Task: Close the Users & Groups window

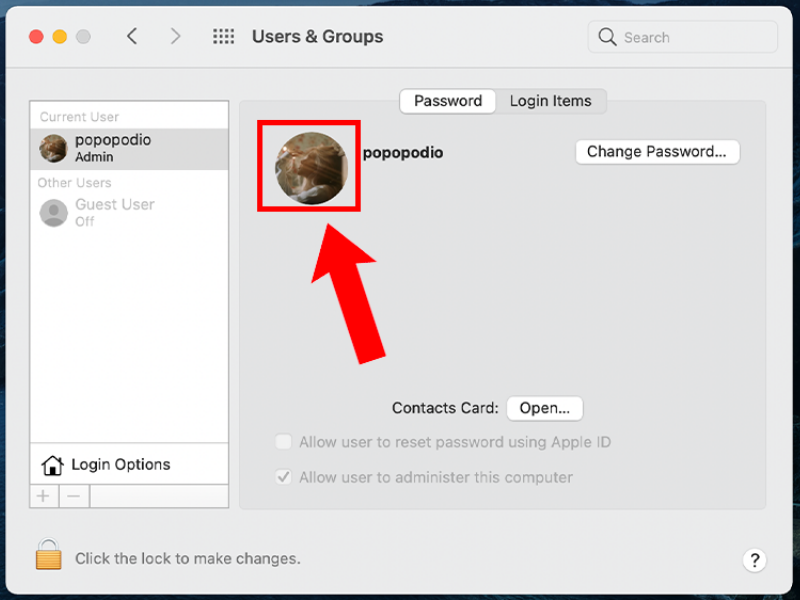Action: click(36, 37)
